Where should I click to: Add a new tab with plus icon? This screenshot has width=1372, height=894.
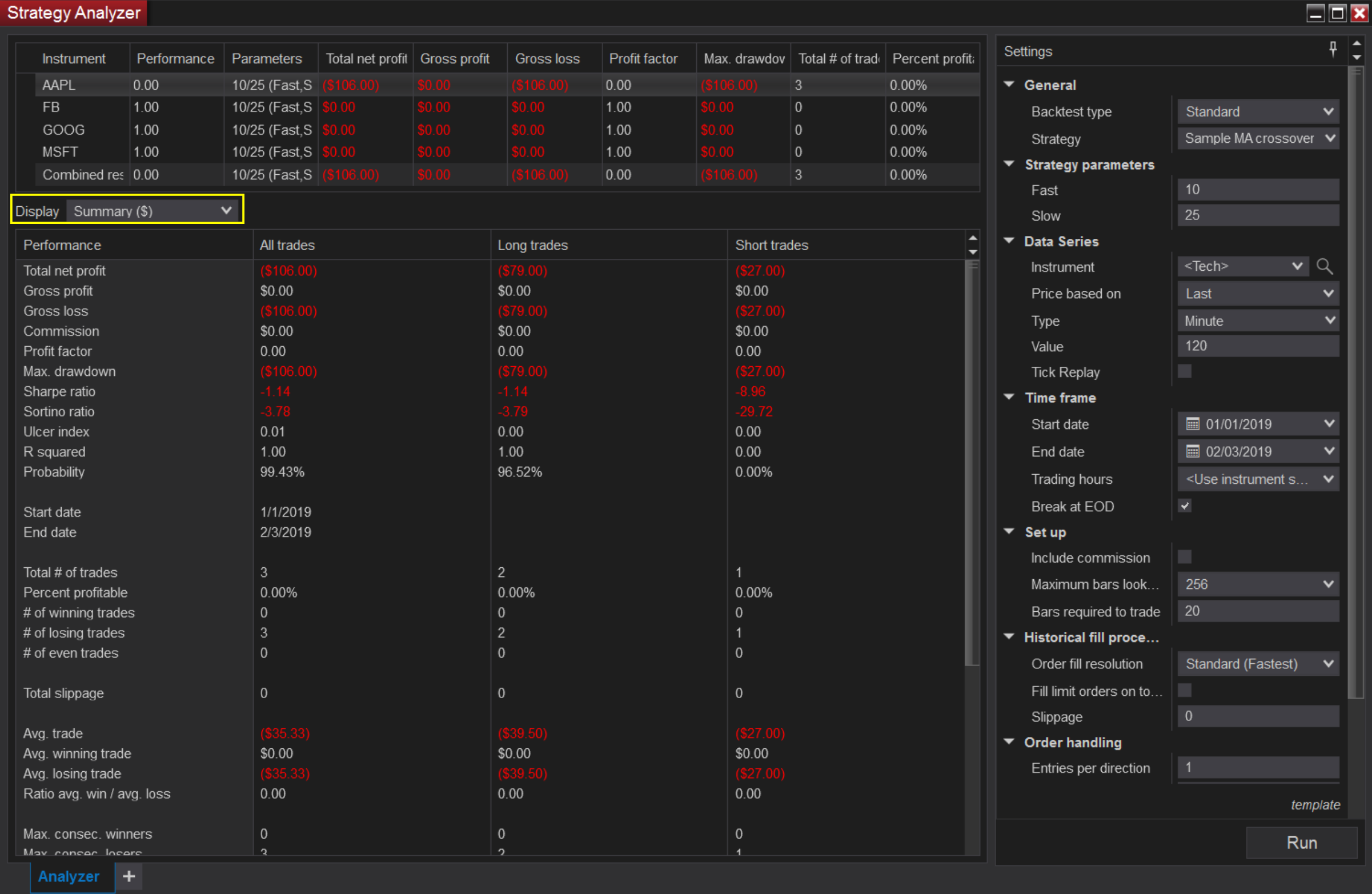tap(129, 876)
